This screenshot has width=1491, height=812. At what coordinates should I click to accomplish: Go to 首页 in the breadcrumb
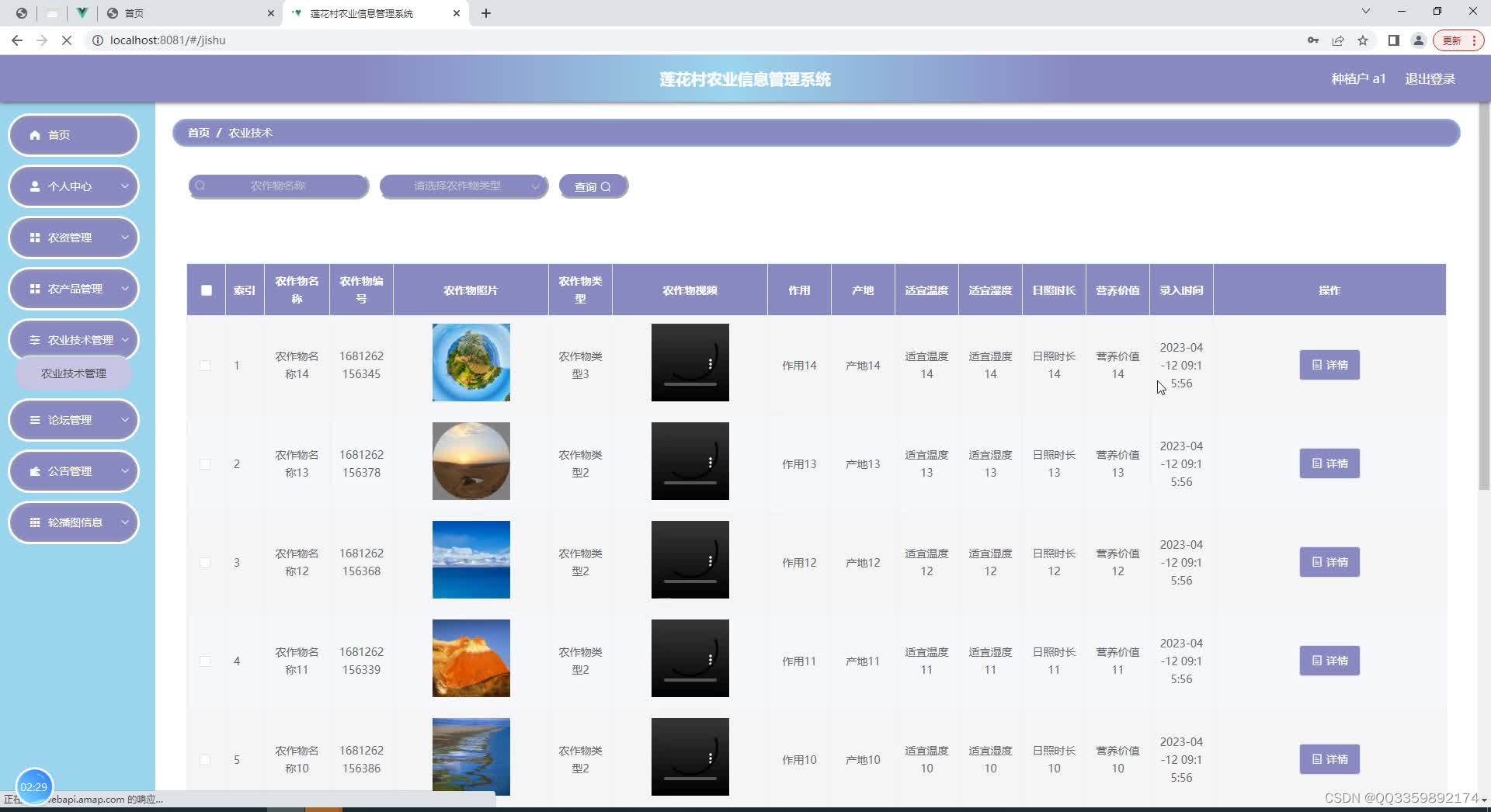pos(199,133)
